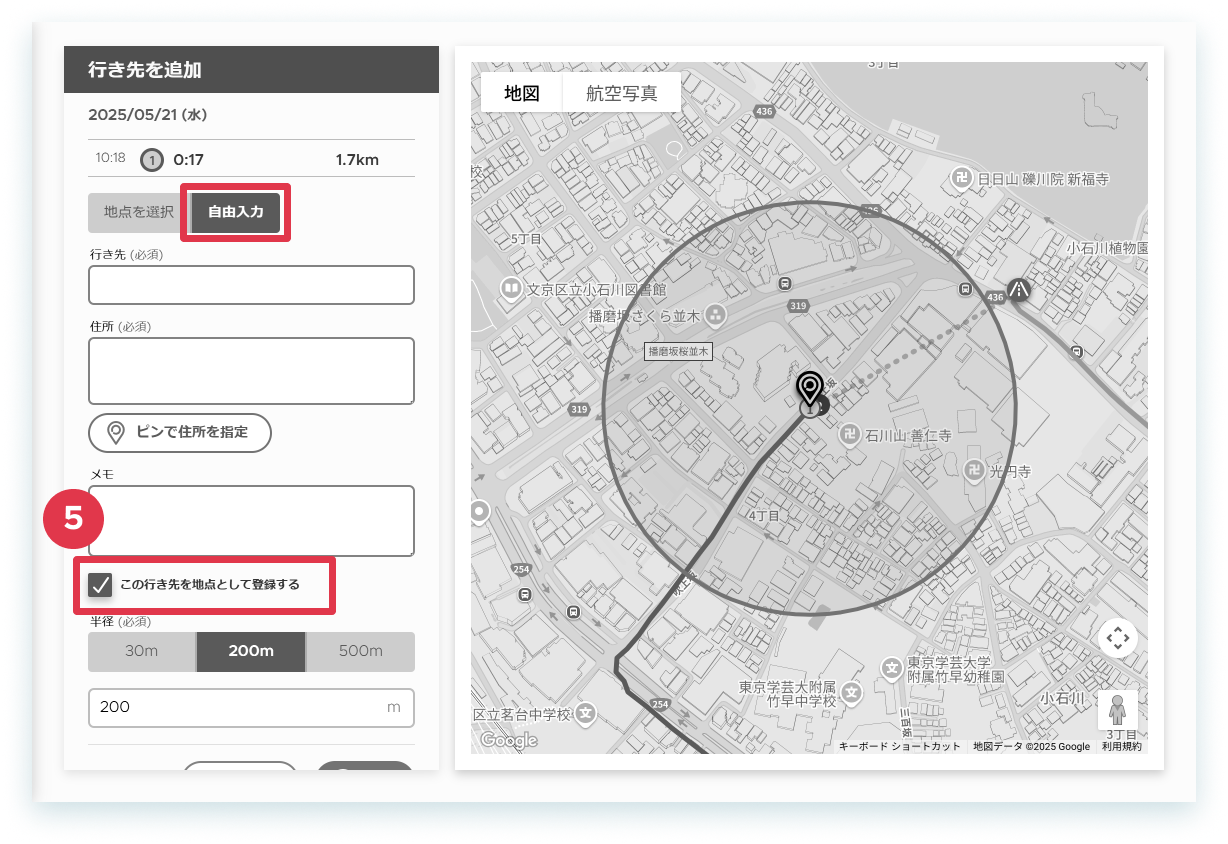Select the 500m radius option

pyautogui.click(x=360, y=651)
